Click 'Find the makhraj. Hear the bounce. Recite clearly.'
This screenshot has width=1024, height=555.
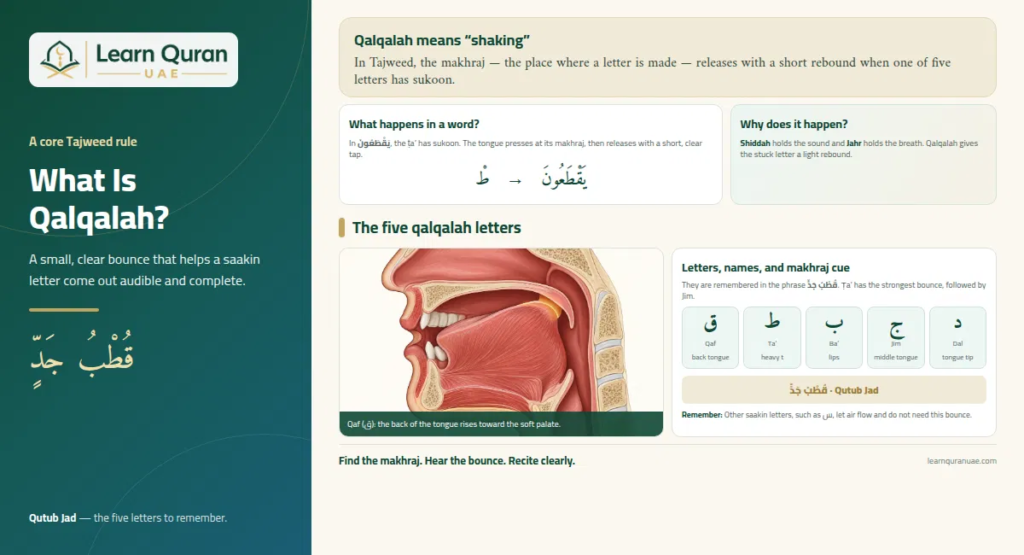tap(456, 461)
